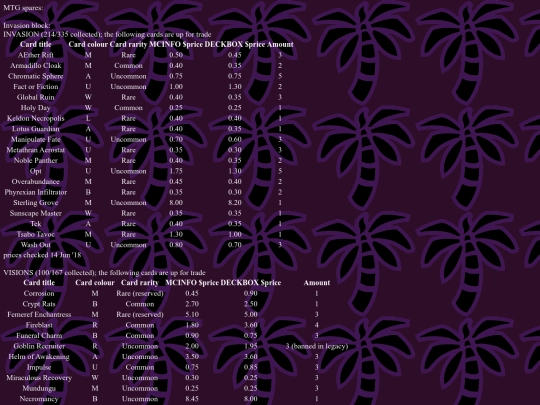Click Keldon Necropolis' colour cell 'L'
Image resolution: width=540 pixels, height=405 pixels.
[x=88, y=118]
